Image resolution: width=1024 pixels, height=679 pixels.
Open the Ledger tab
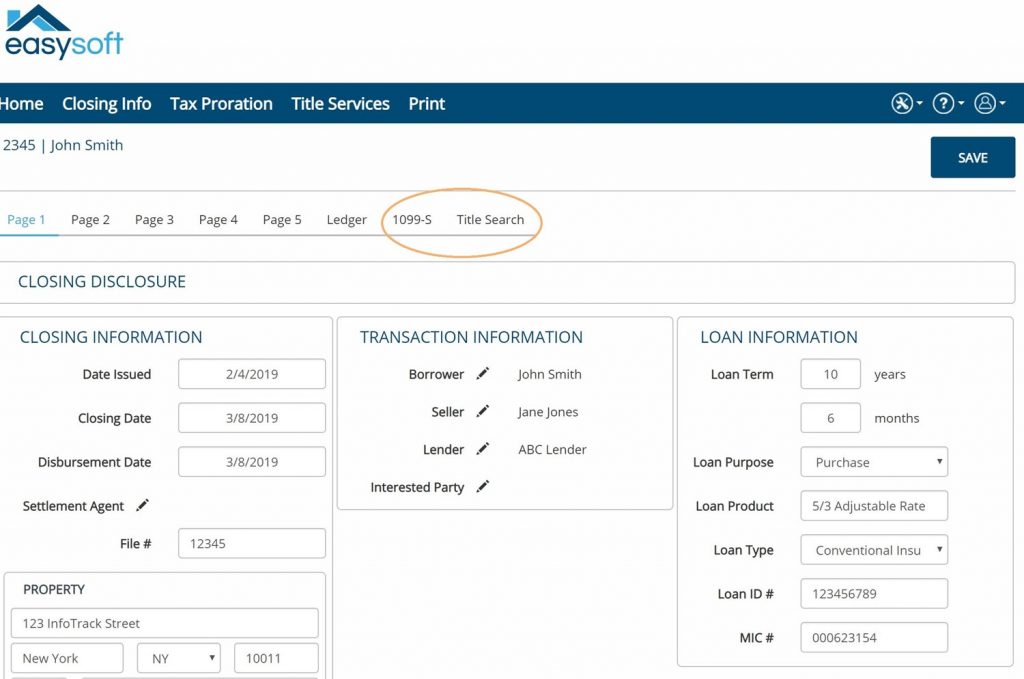pos(346,219)
